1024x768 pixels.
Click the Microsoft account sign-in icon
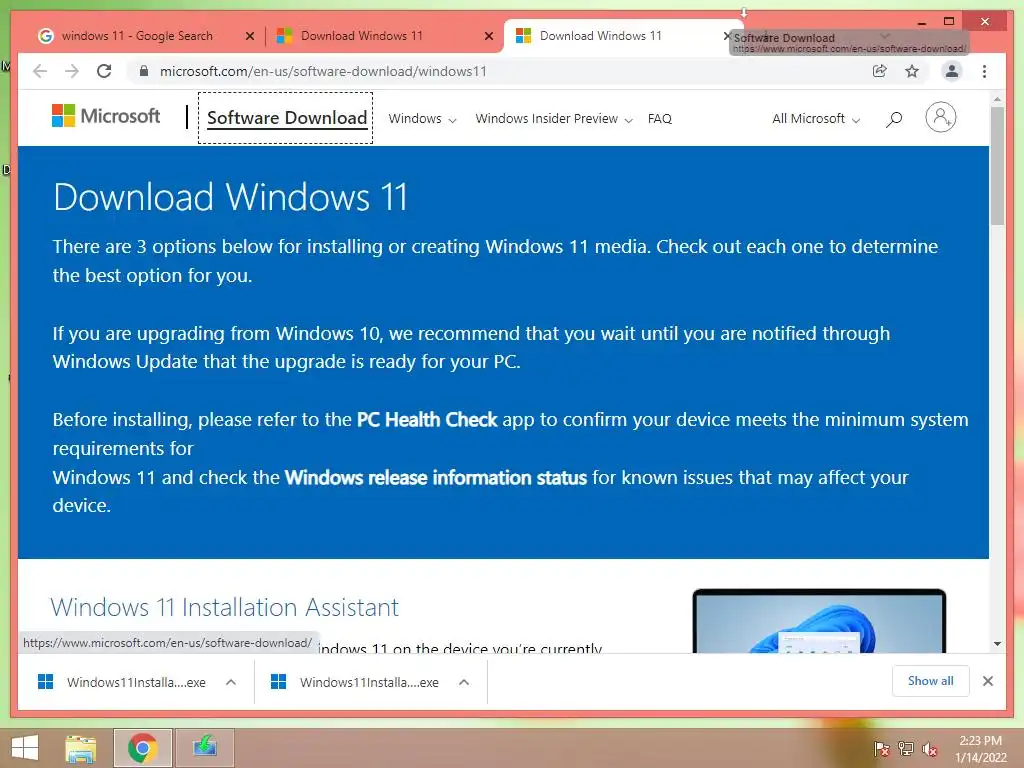tap(940, 118)
